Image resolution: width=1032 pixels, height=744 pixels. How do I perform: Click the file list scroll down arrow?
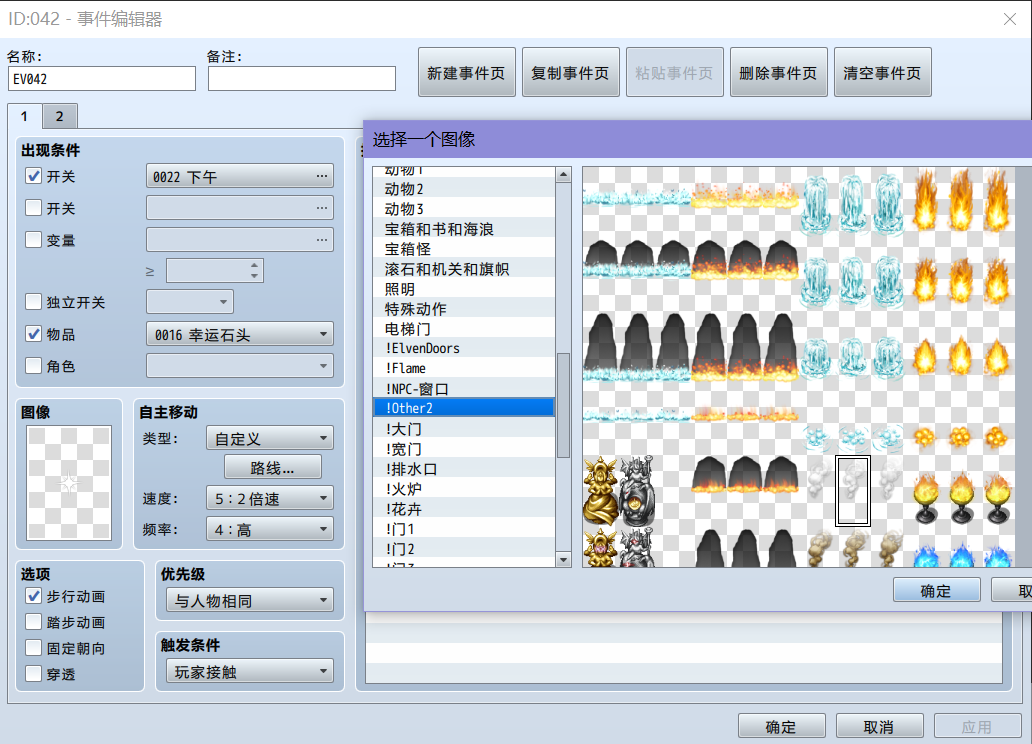coord(563,560)
